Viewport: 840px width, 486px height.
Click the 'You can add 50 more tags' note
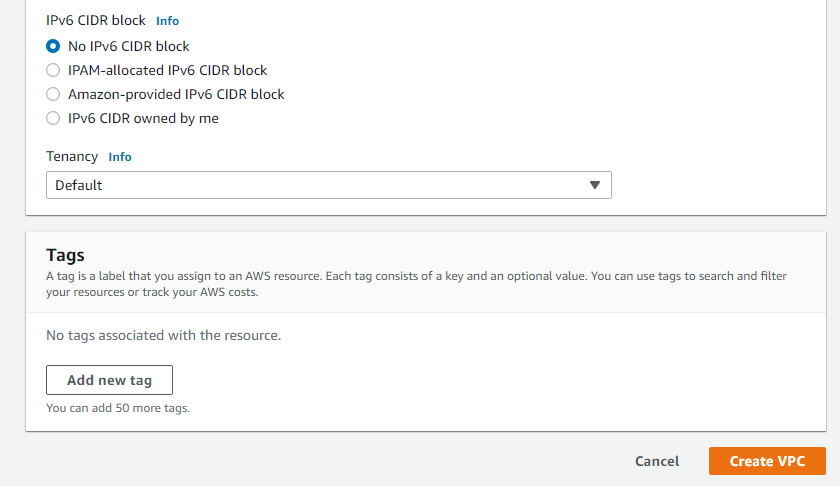click(x=118, y=408)
